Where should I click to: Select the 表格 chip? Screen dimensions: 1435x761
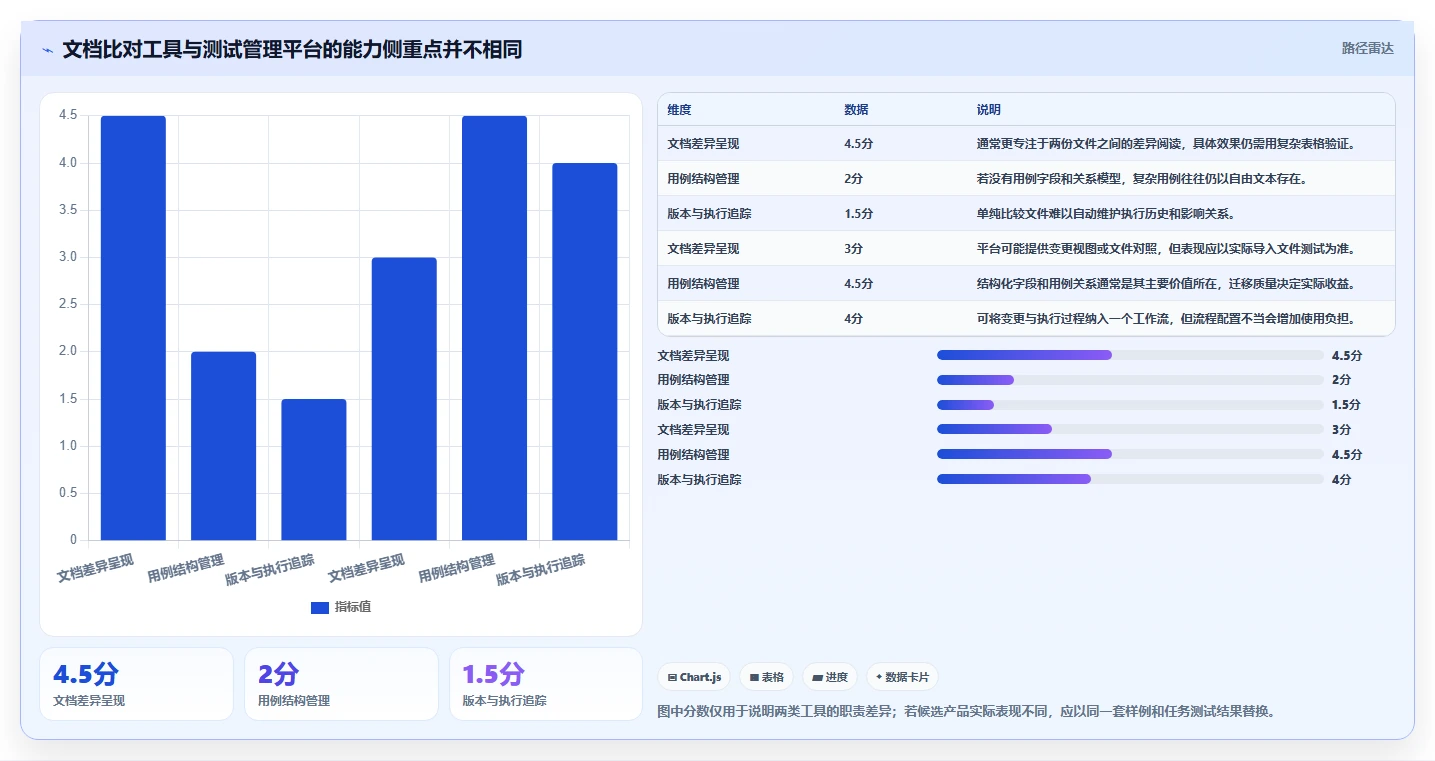(x=766, y=677)
